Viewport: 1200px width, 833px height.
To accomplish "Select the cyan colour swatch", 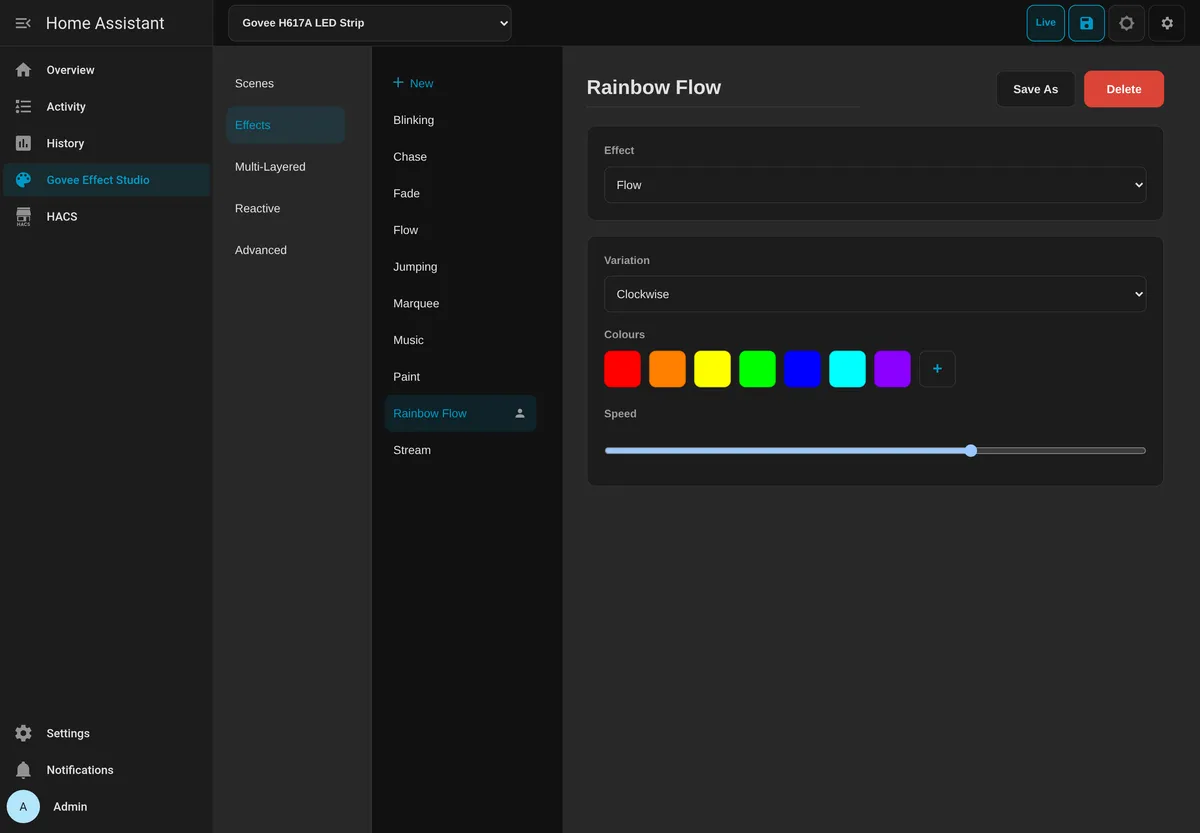I will [x=847, y=369].
